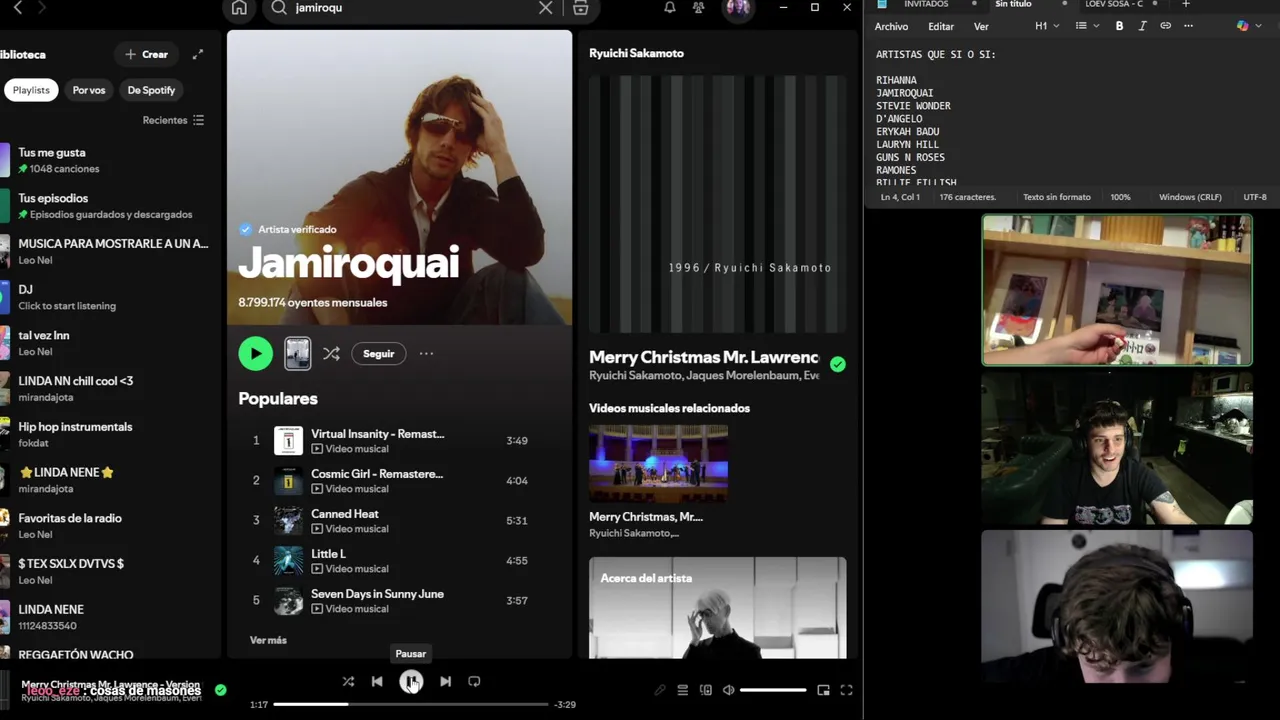Open the Recientes sort dropdown

point(173,120)
